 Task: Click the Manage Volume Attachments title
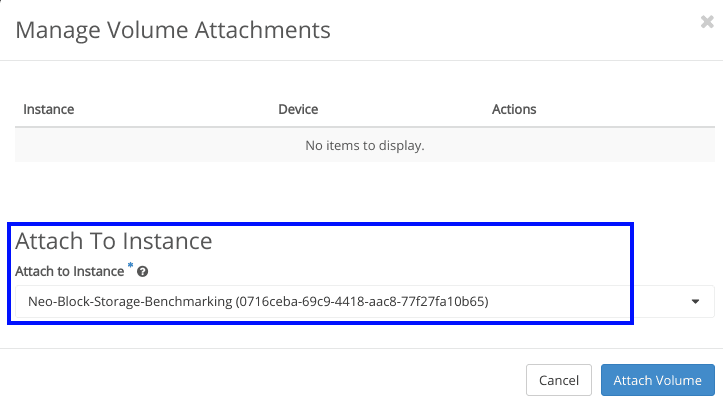(173, 30)
